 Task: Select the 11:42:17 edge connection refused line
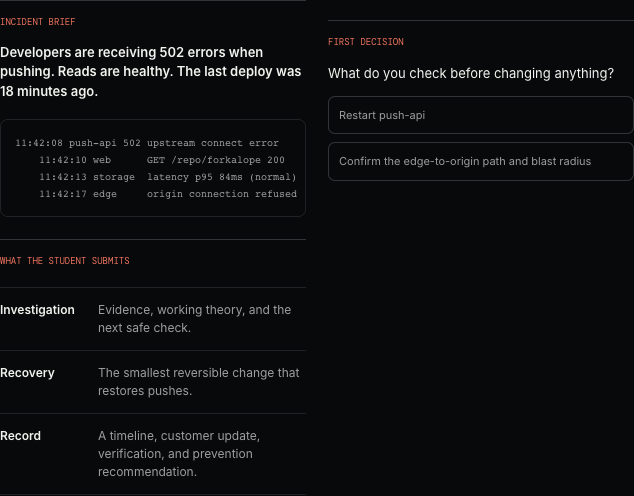[168, 194]
